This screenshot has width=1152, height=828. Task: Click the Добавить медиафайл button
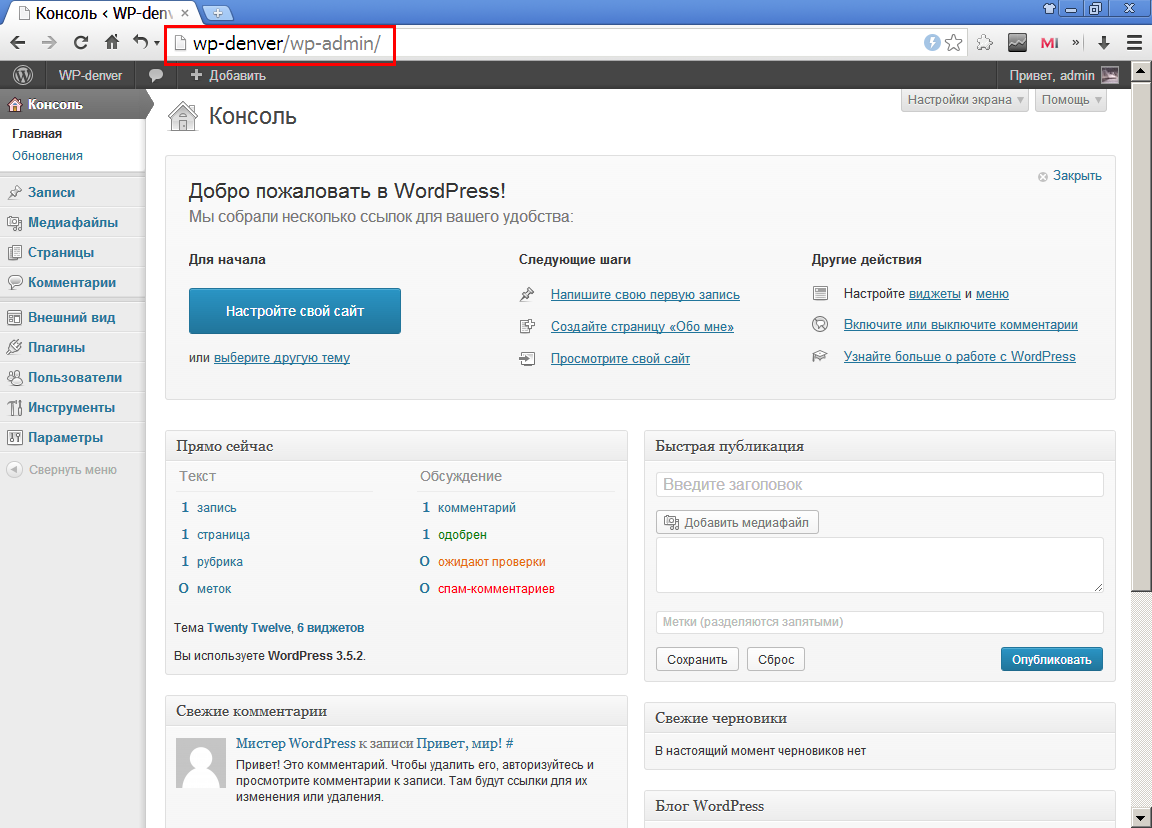pos(737,522)
